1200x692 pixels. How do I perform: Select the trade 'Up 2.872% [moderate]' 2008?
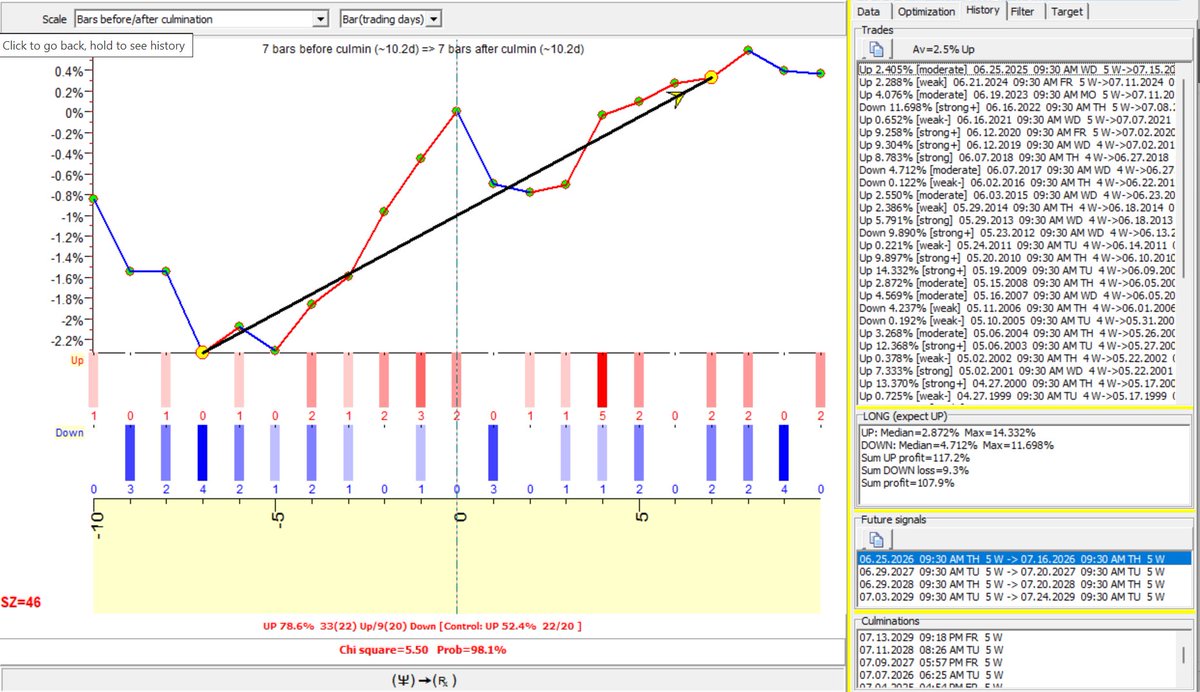(x=1016, y=283)
